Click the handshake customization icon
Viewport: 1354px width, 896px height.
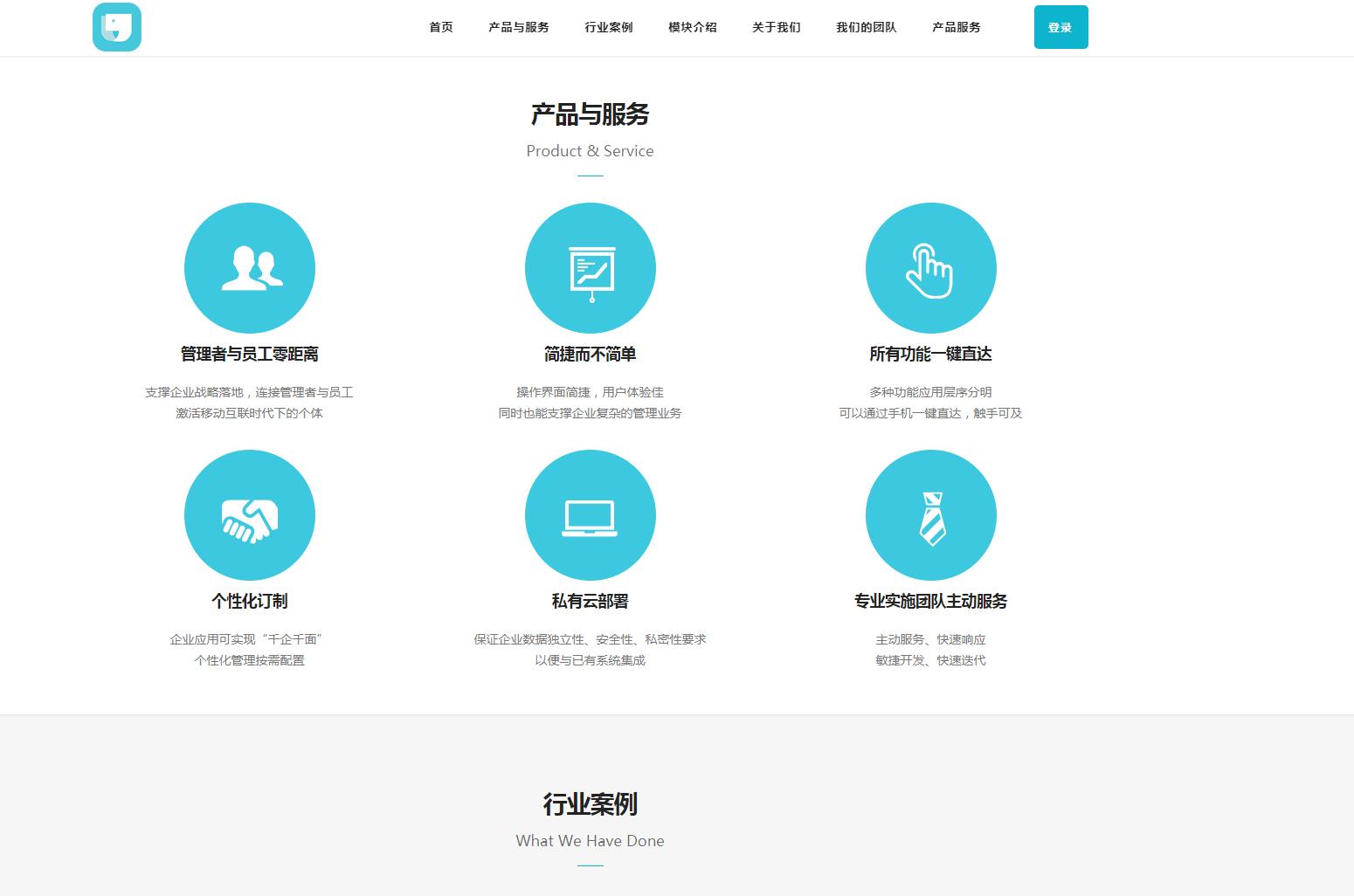[250, 515]
